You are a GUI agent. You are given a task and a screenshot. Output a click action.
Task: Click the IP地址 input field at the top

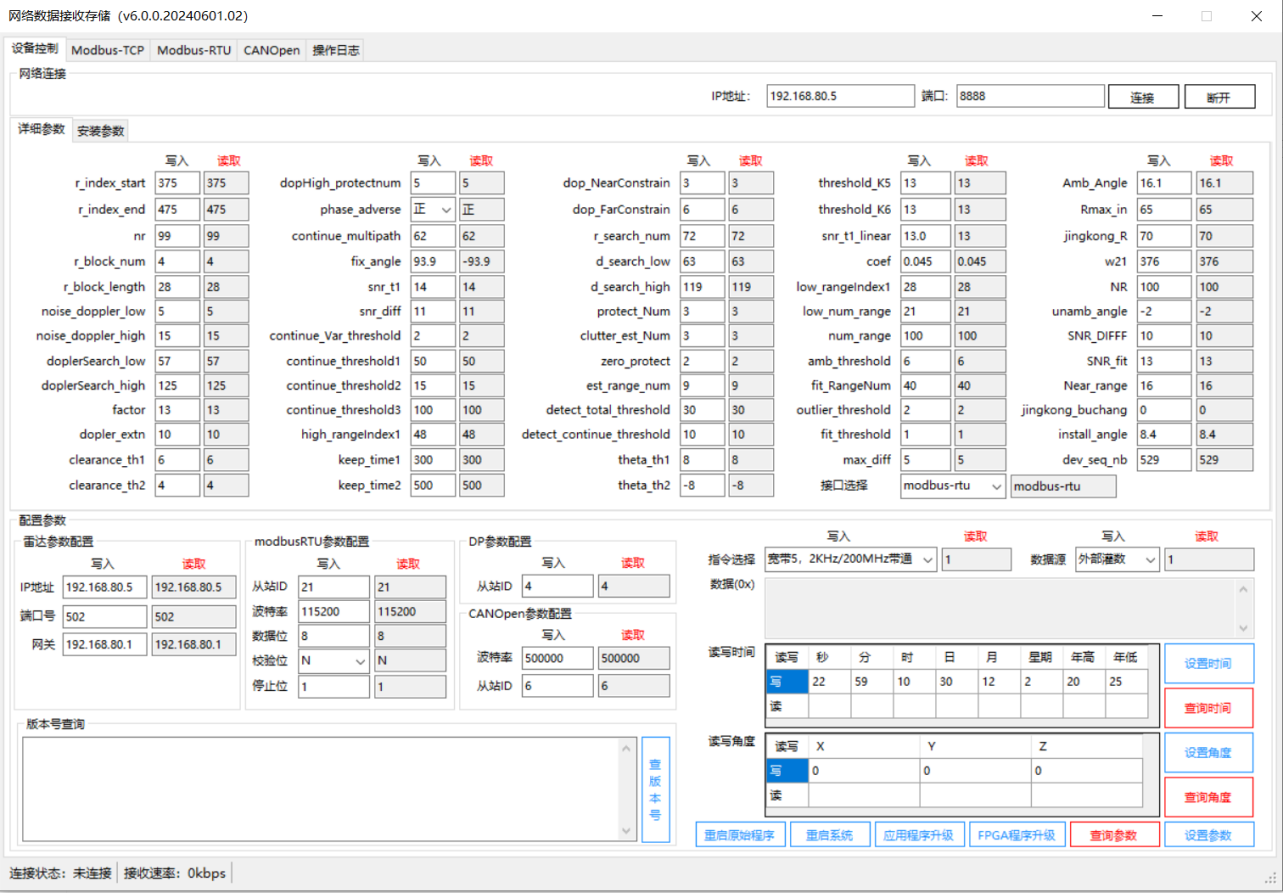click(839, 96)
